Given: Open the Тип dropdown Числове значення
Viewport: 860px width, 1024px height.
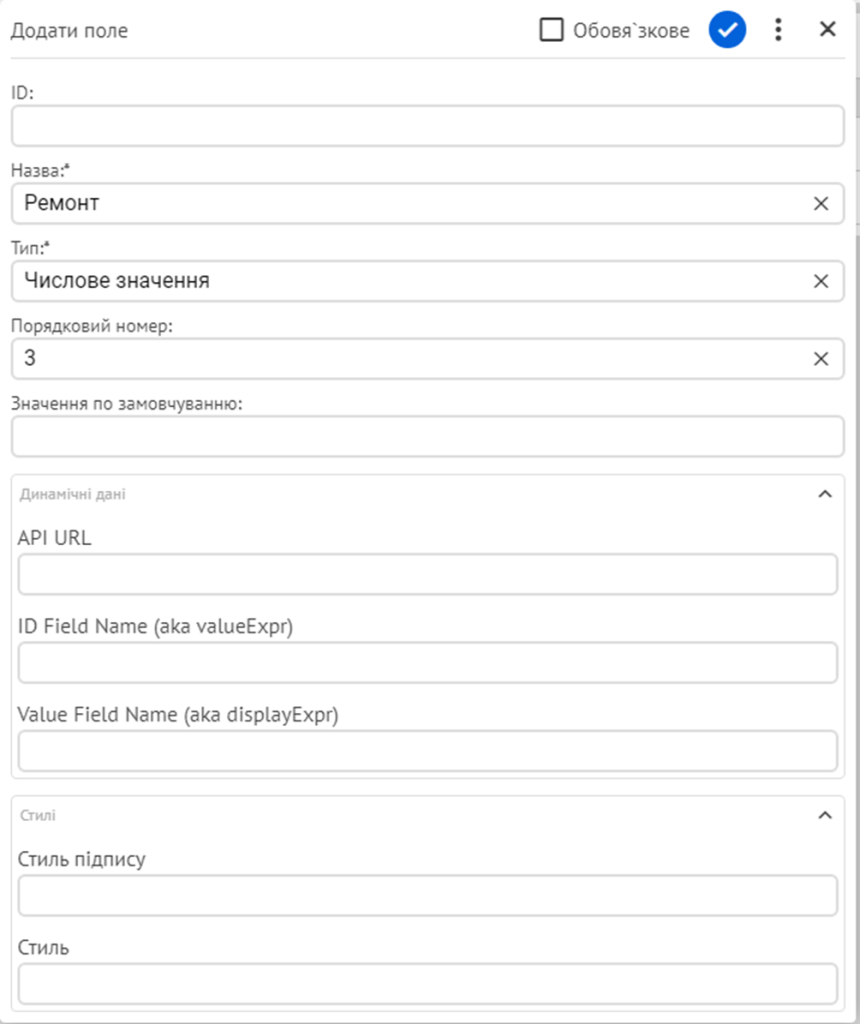Looking at the screenshot, I should click(x=409, y=281).
